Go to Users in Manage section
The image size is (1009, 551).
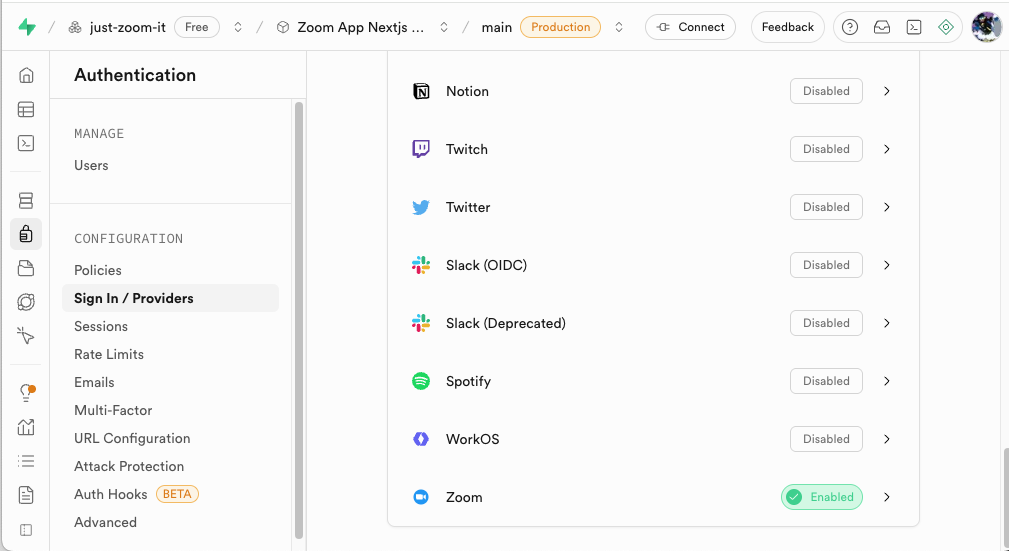pyautogui.click(x=91, y=165)
